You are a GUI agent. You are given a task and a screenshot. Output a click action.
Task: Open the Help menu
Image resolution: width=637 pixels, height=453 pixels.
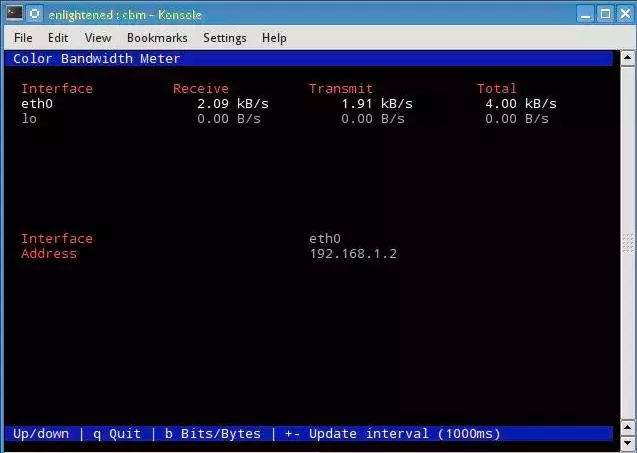(274, 38)
